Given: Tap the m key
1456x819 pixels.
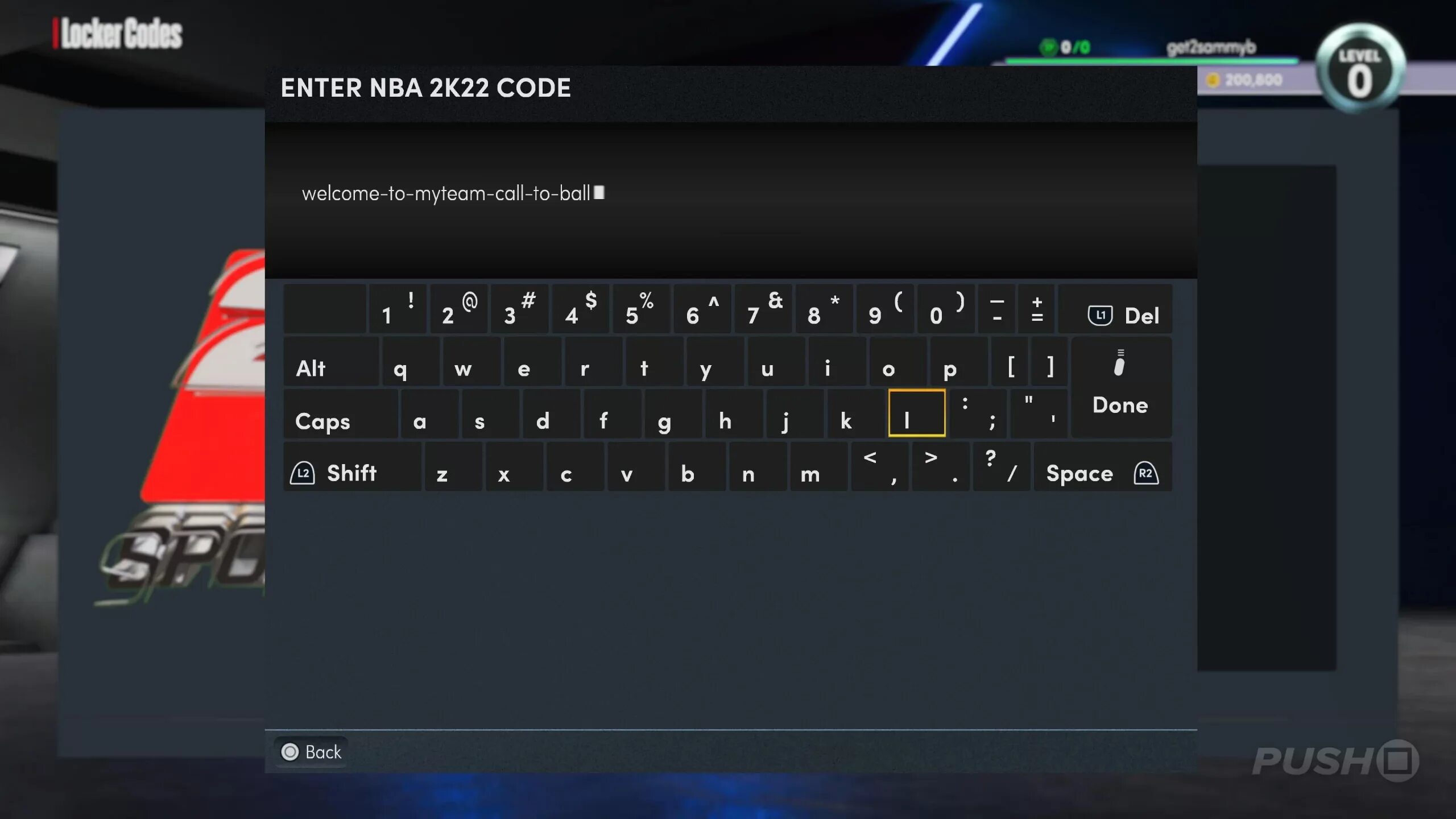Looking at the screenshot, I should pyautogui.click(x=819, y=466).
